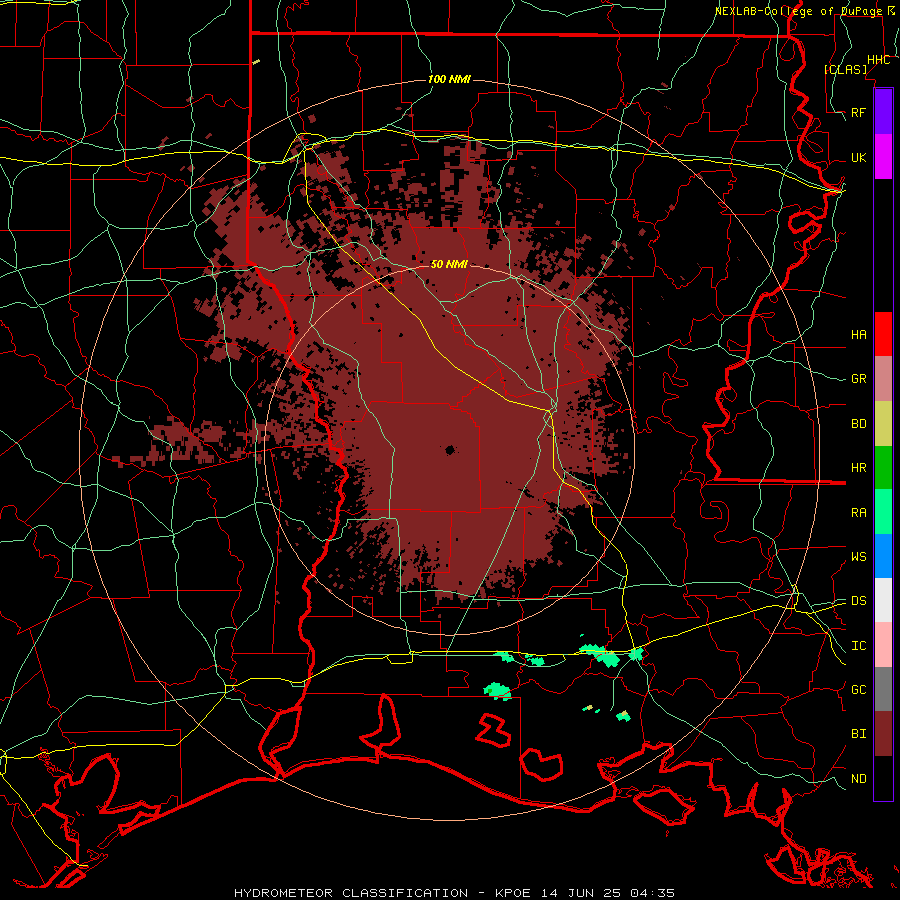This screenshot has height=900, width=900.
Task: Click the WS label in legend
Action: click(858, 556)
